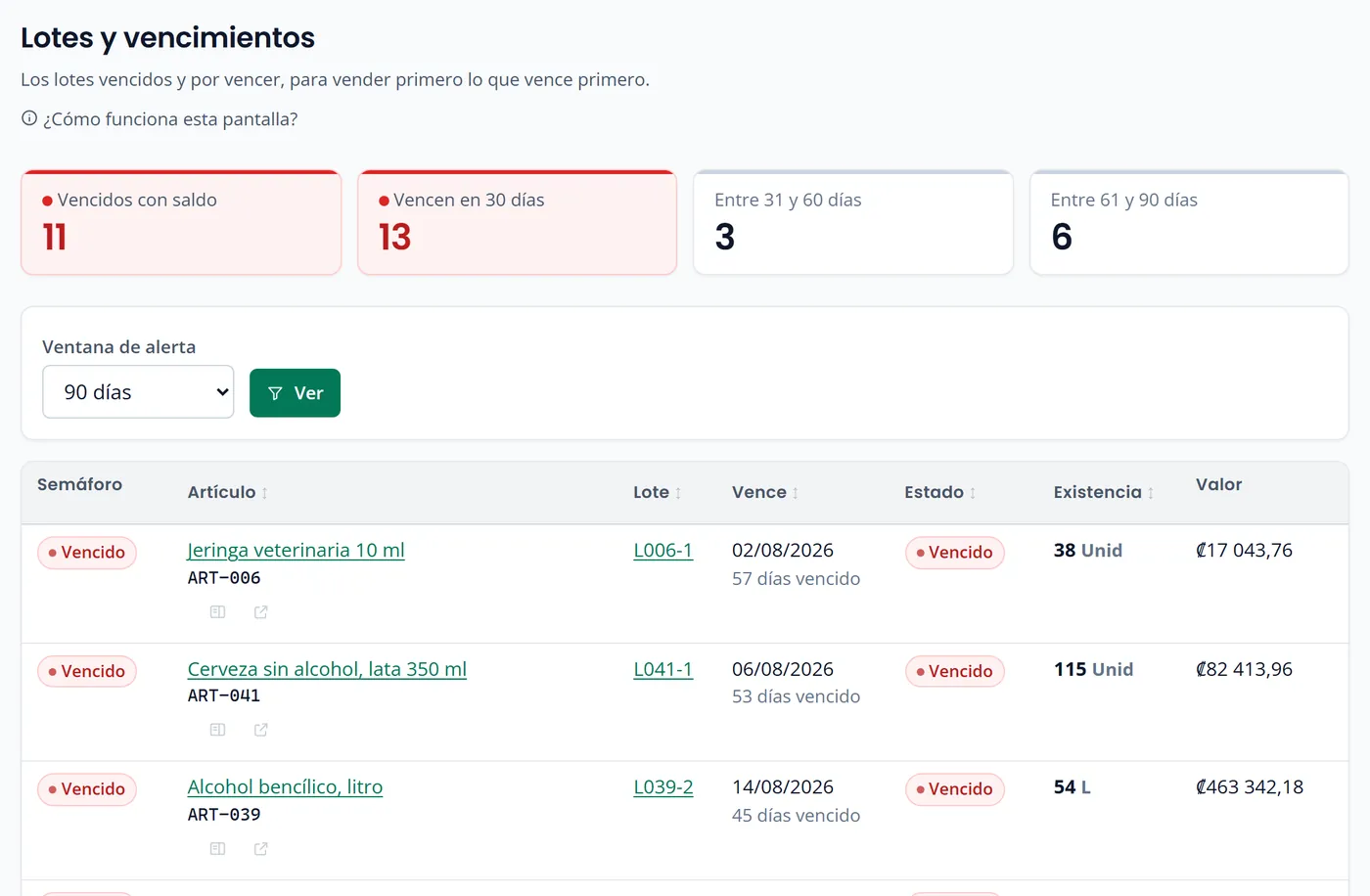Click the external-link icon under ART-039
This screenshot has width=1370, height=896.
tap(261, 849)
